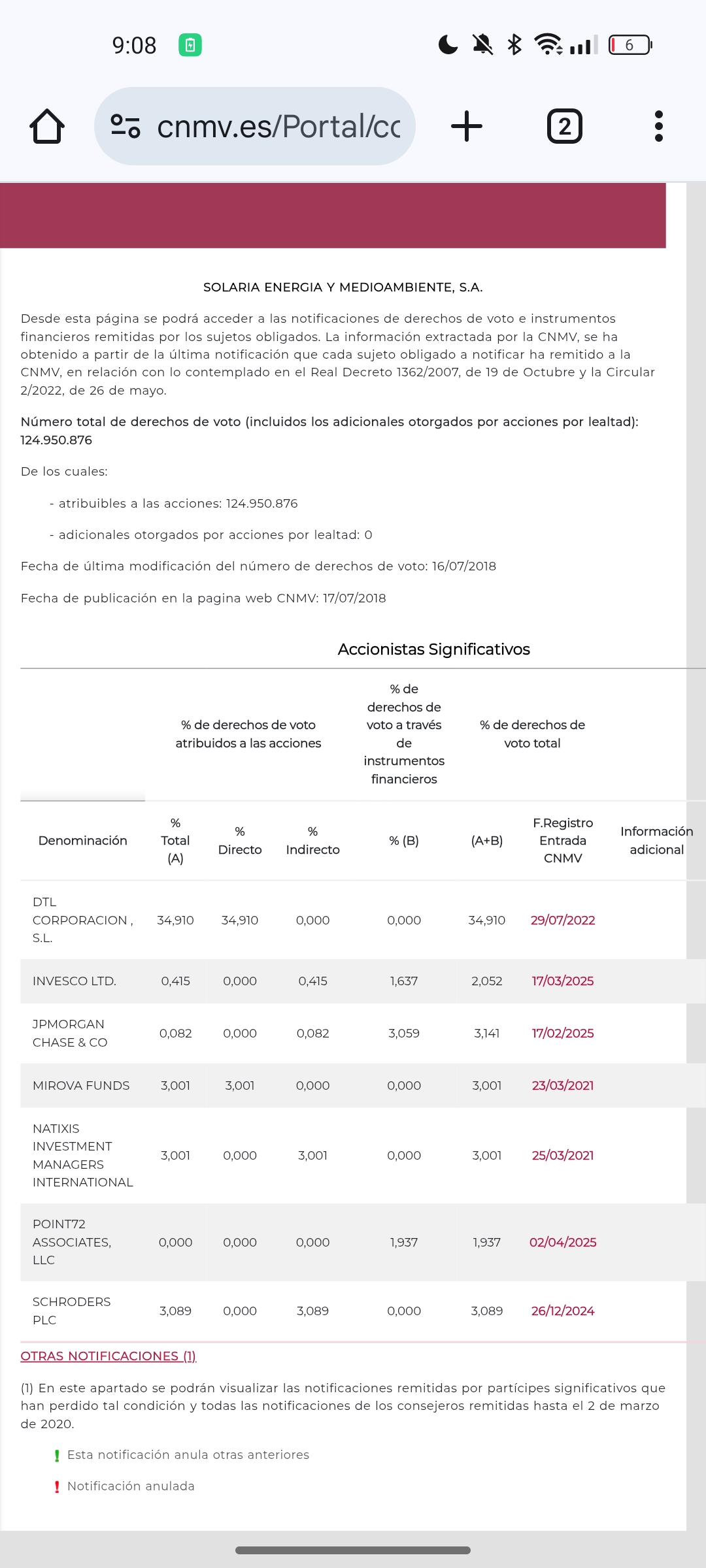Image resolution: width=706 pixels, height=1568 pixels.
Task: Open Point72 Associates notification dated 02/04/2025
Action: 563,1242
